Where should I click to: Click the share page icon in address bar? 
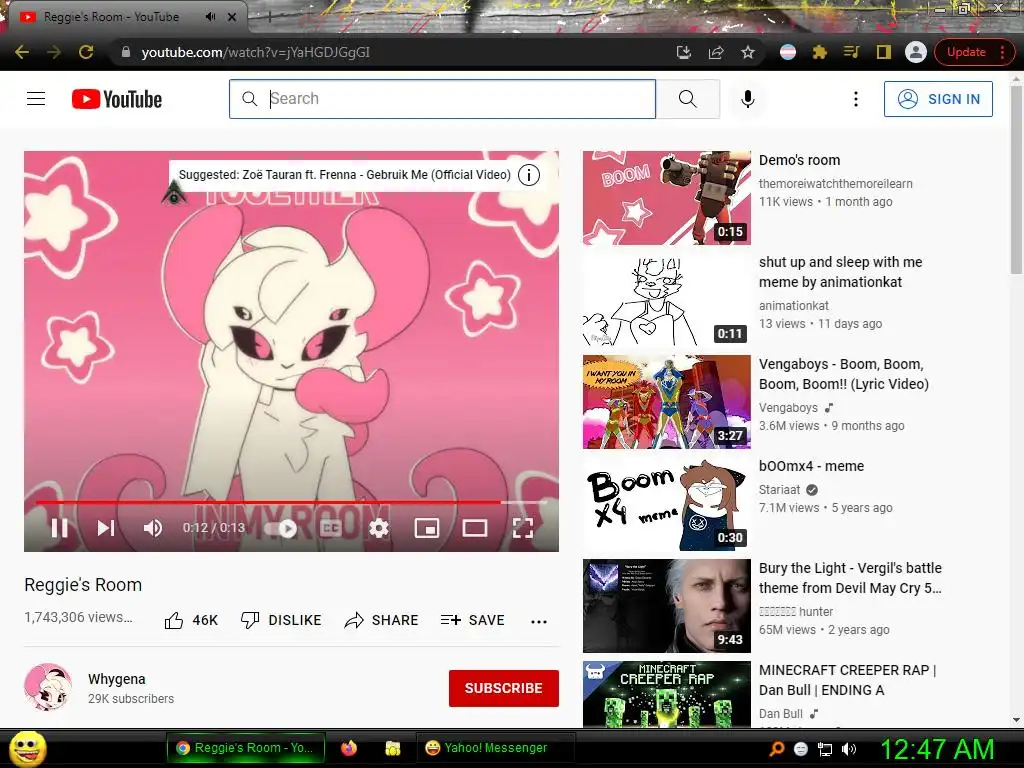coord(716,52)
